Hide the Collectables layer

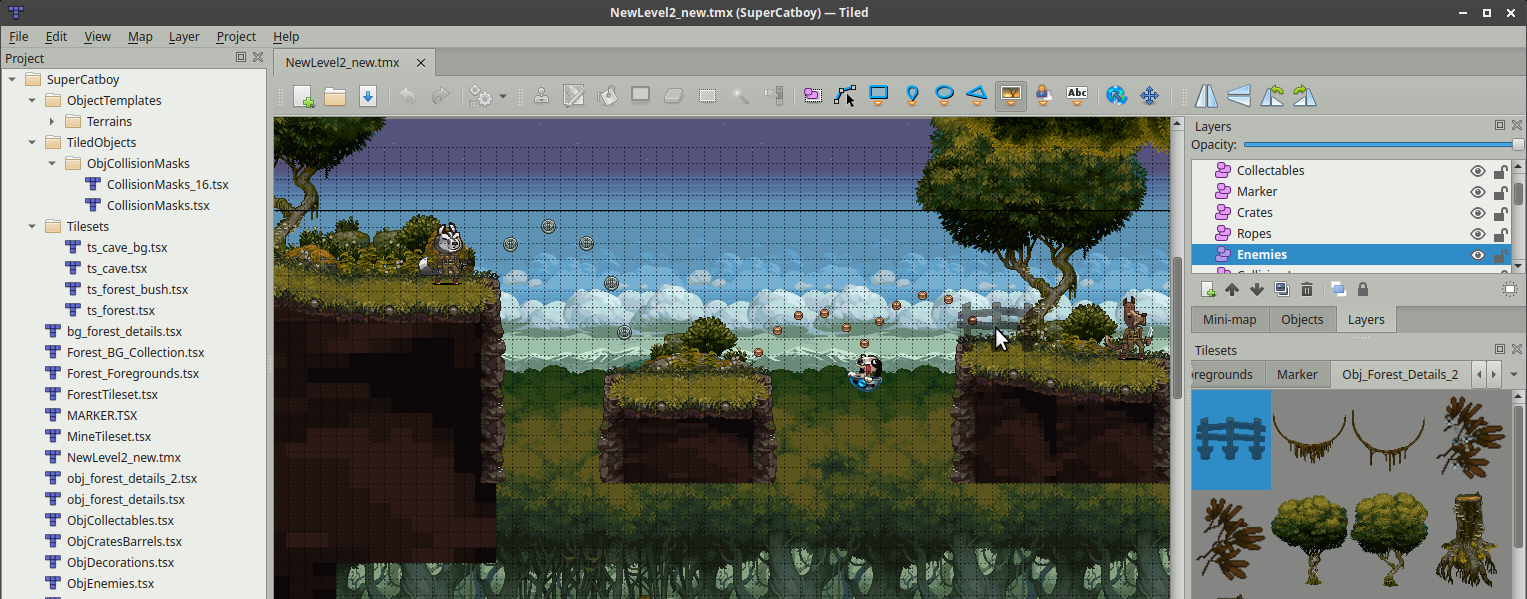pyautogui.click(x=1478, y=170)
